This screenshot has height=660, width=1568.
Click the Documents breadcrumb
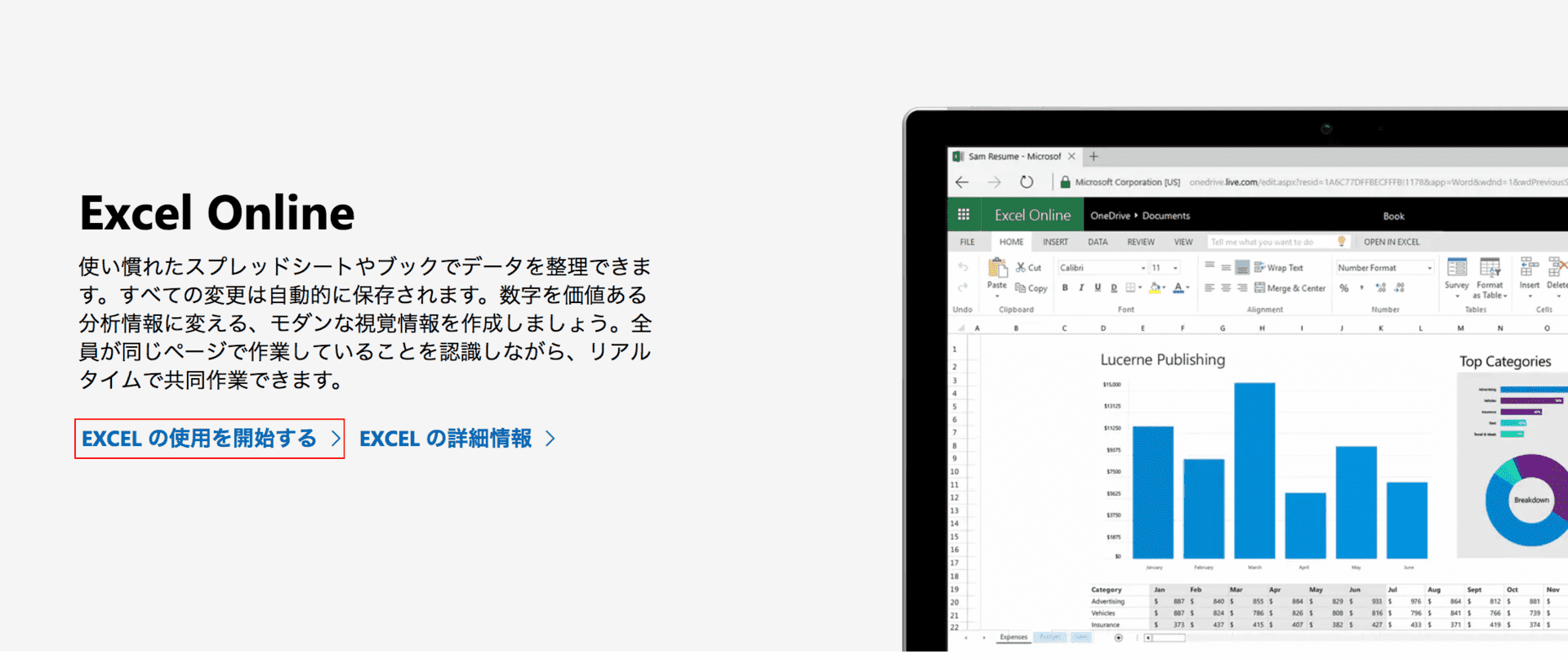pos(1165,216)
